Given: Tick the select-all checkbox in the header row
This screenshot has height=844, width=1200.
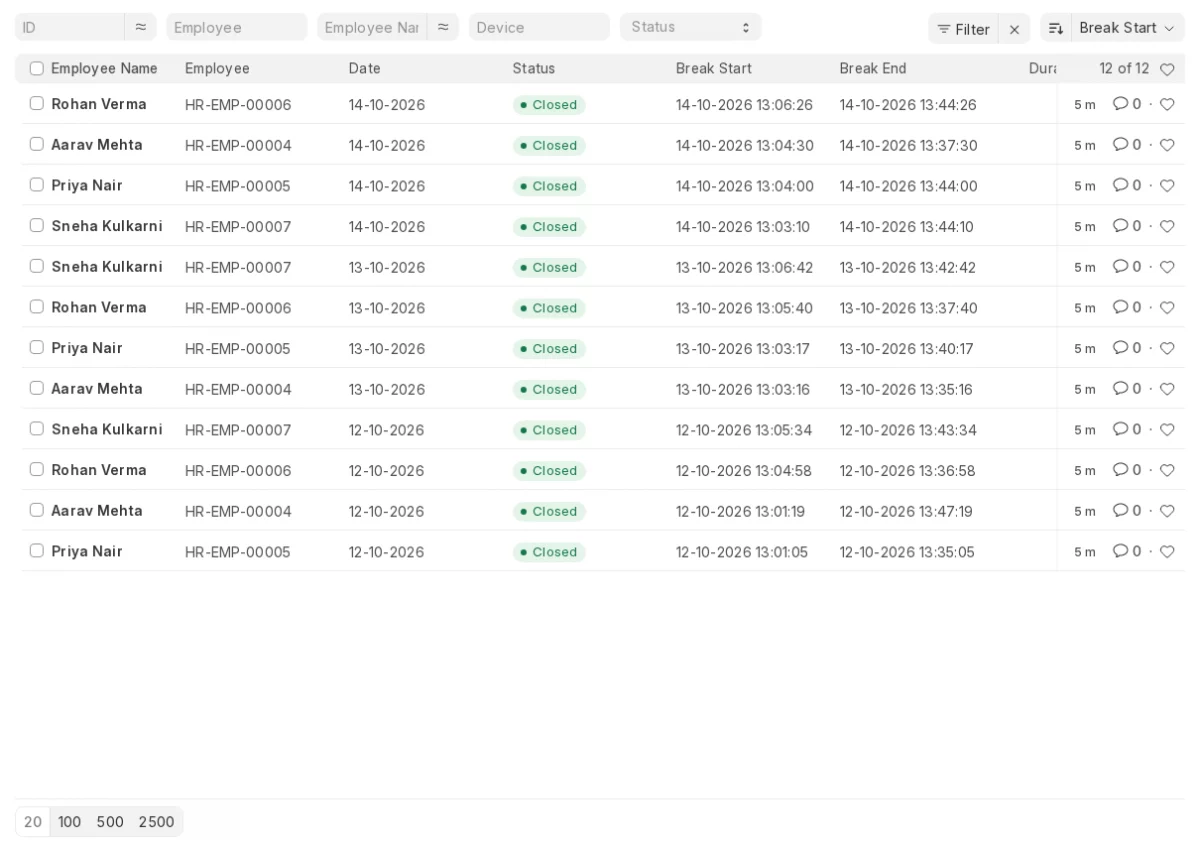Looking at the screenshot, I should [x=37, y=68].
